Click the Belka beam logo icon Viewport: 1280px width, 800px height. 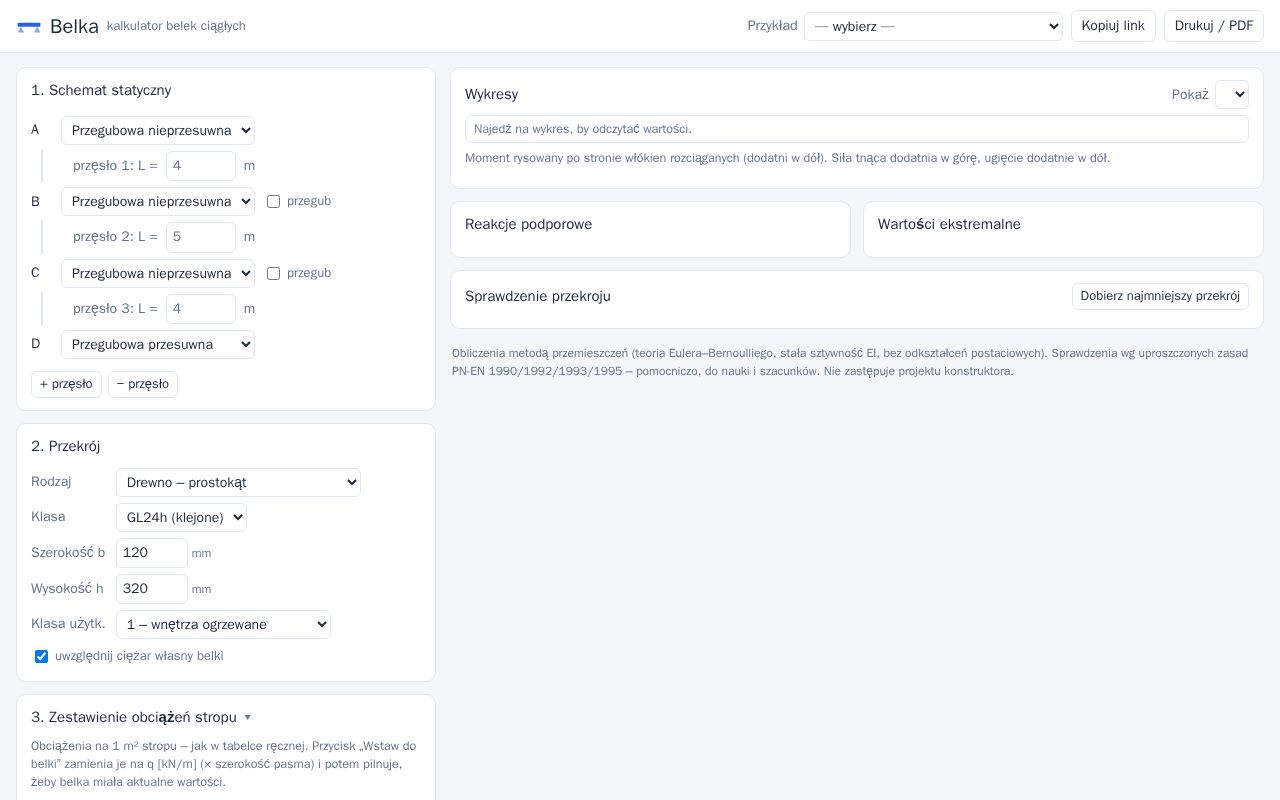tap(29, 27)
